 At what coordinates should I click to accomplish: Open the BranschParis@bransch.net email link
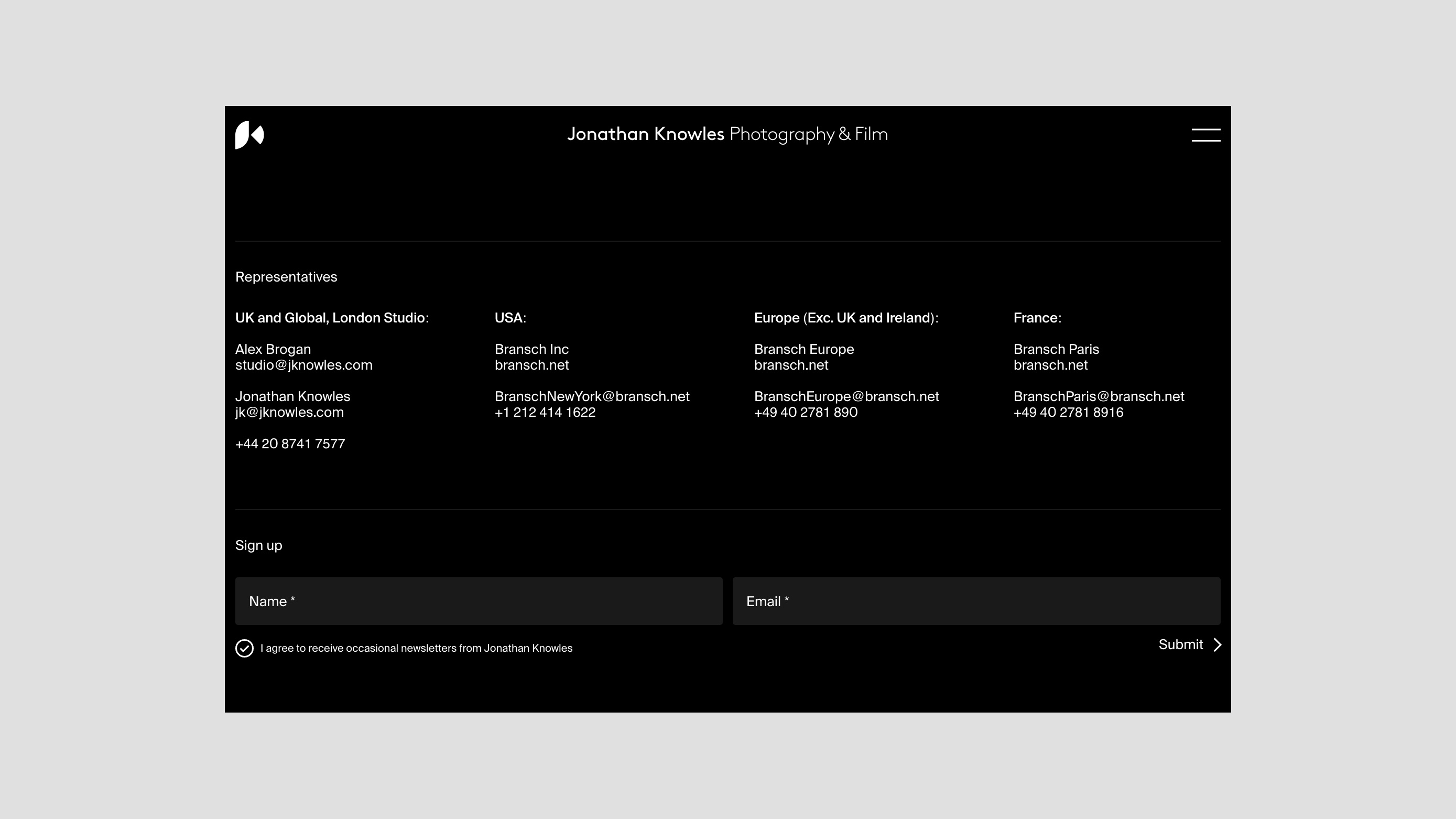pos(1099,396)
